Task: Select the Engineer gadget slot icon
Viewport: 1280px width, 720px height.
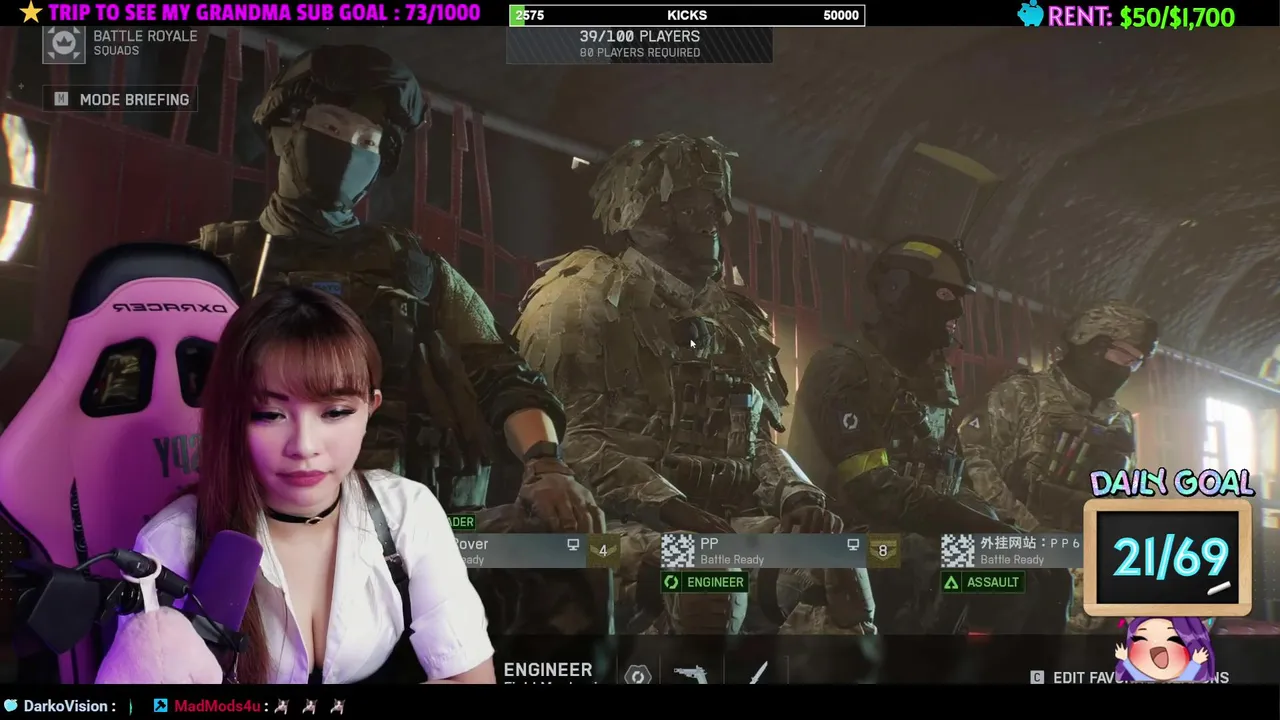Action: point(637,676)
